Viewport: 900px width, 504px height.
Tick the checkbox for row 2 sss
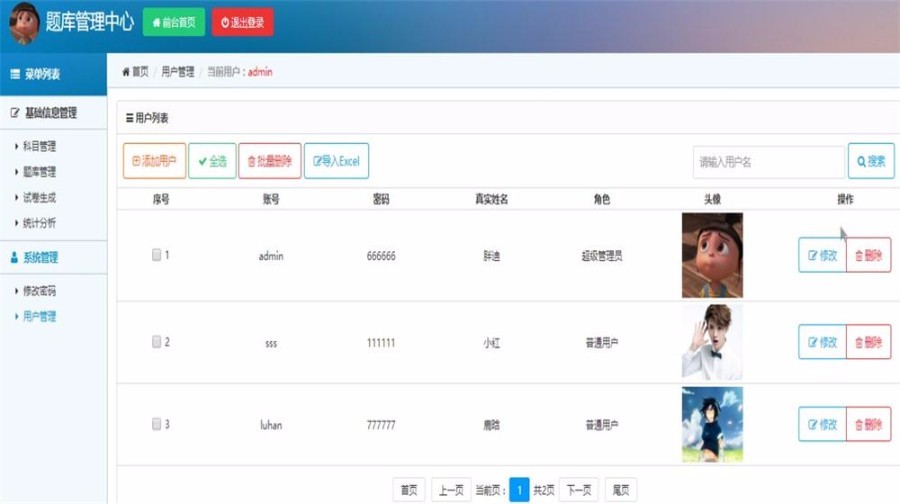[156, 342]
